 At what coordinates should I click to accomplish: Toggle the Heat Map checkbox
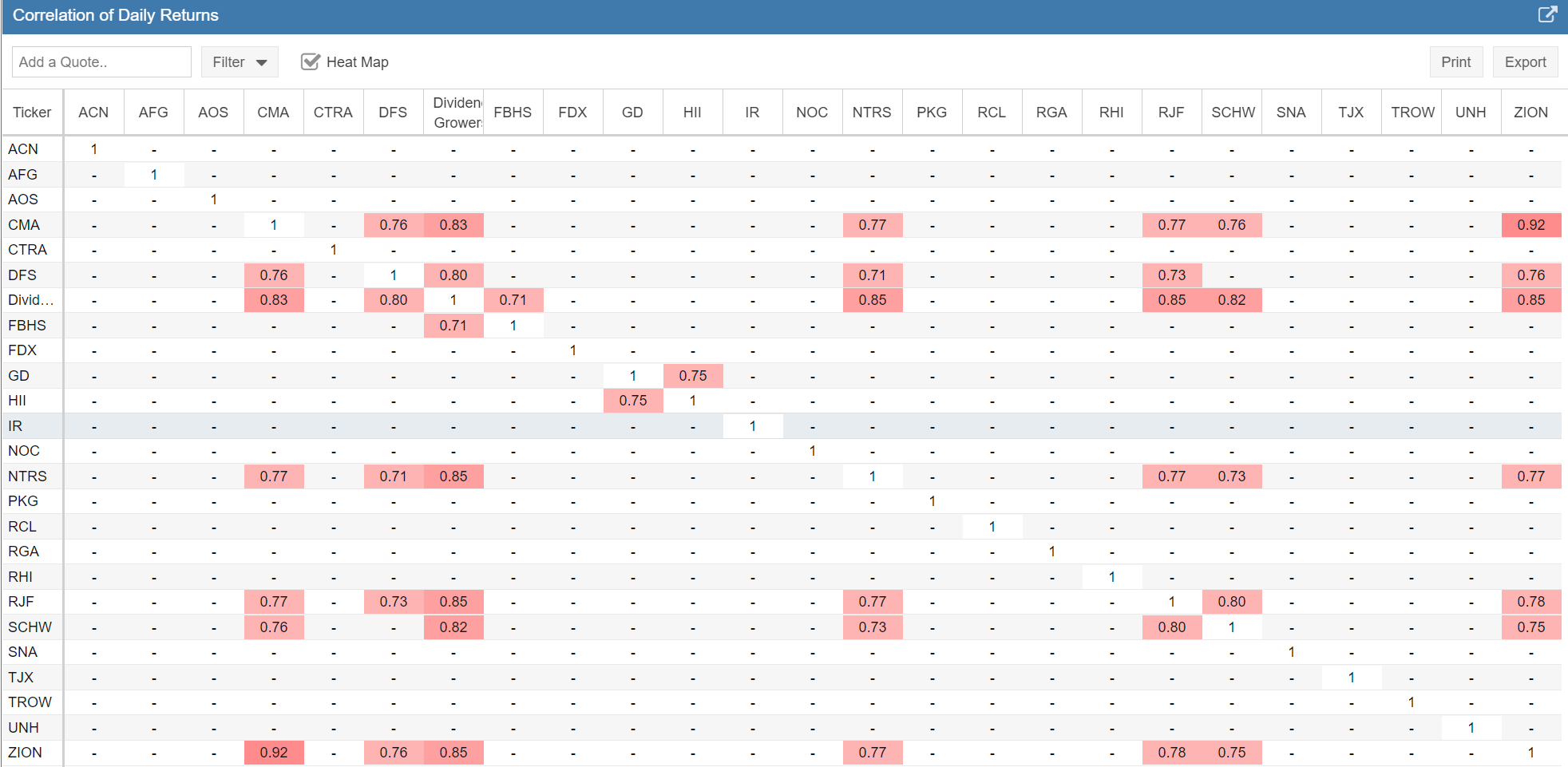coord(310,62)
